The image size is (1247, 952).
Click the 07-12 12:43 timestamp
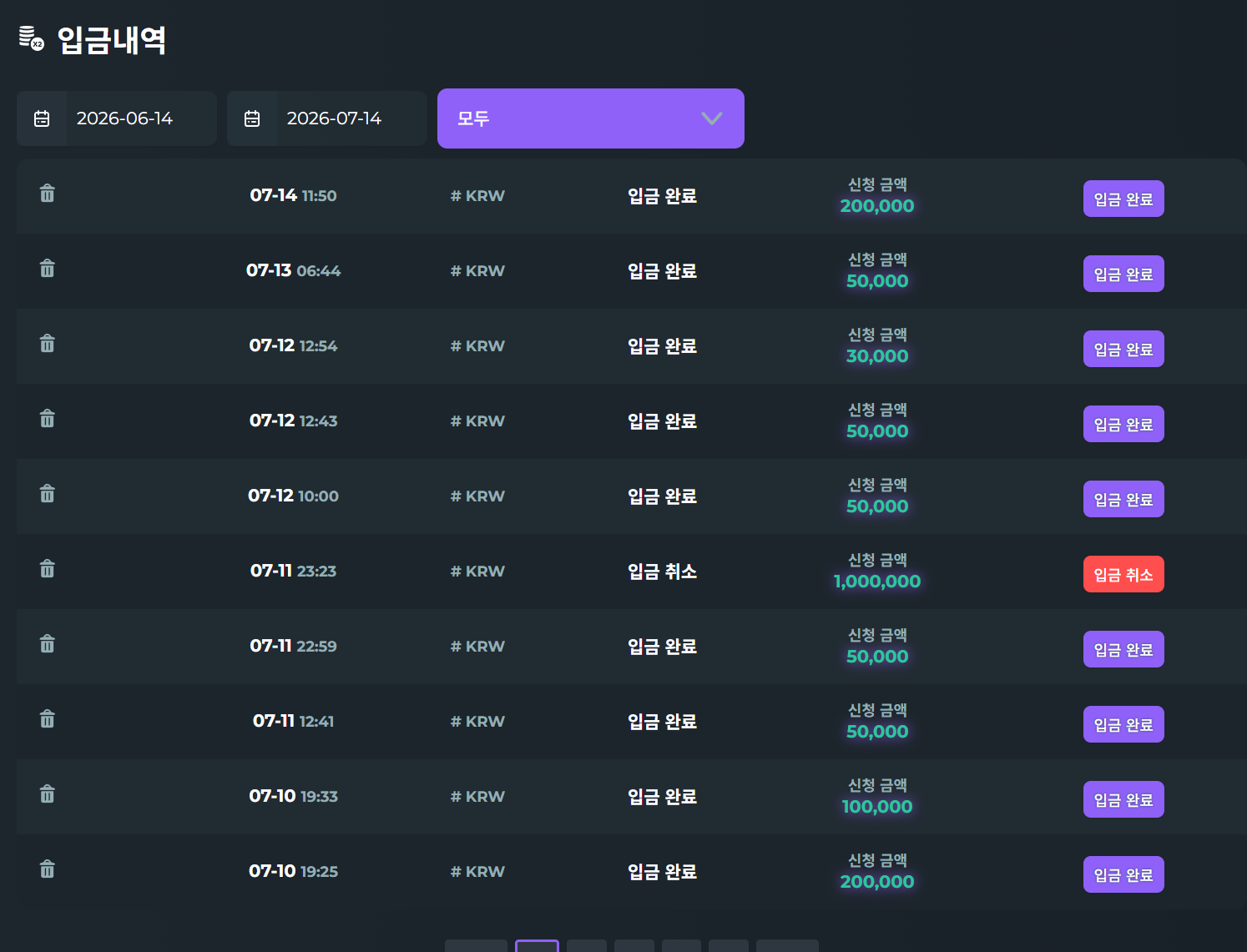coord(294,421)
